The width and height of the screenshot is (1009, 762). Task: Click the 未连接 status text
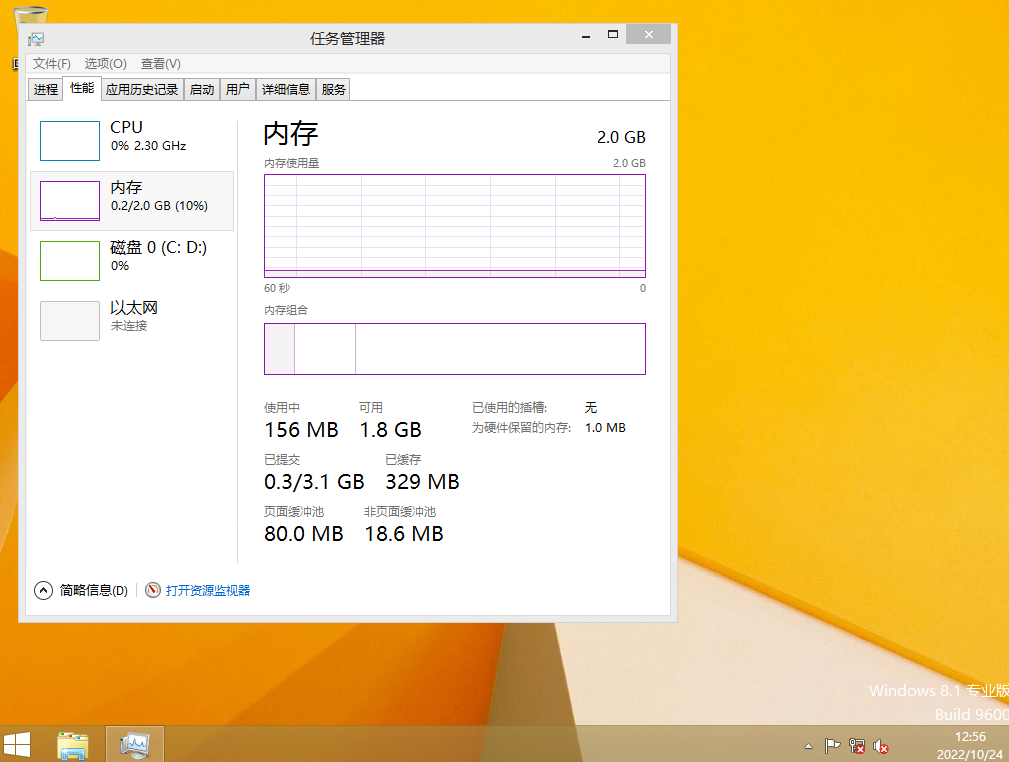(x=129, y=326)
